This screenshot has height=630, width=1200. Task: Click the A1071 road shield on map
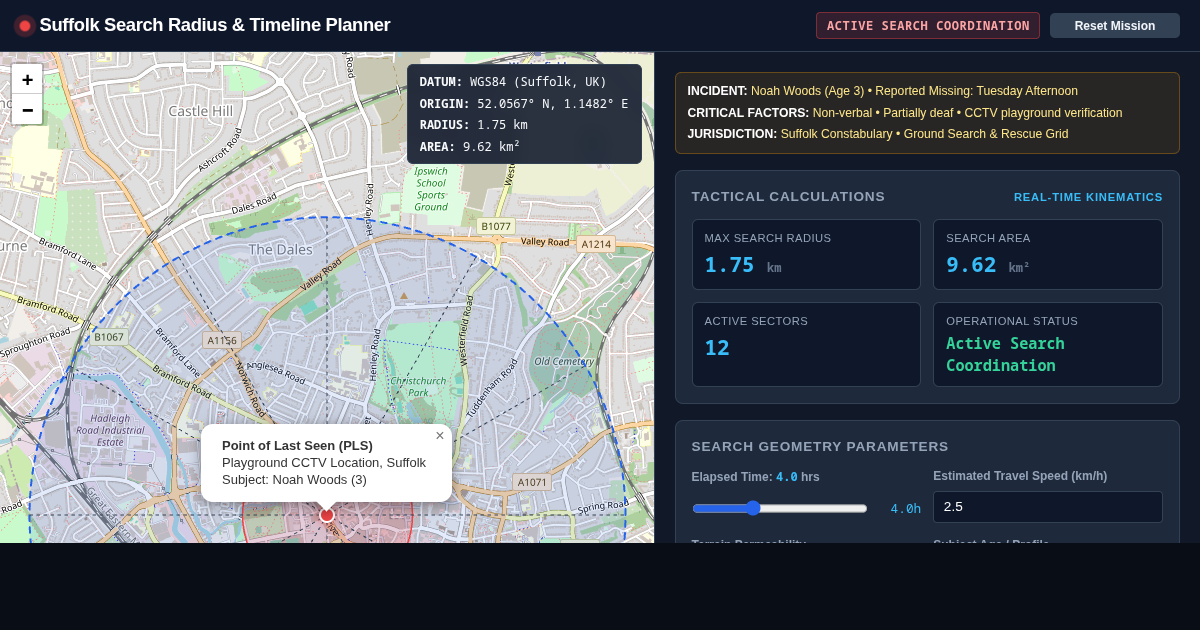tap(532, 482)
